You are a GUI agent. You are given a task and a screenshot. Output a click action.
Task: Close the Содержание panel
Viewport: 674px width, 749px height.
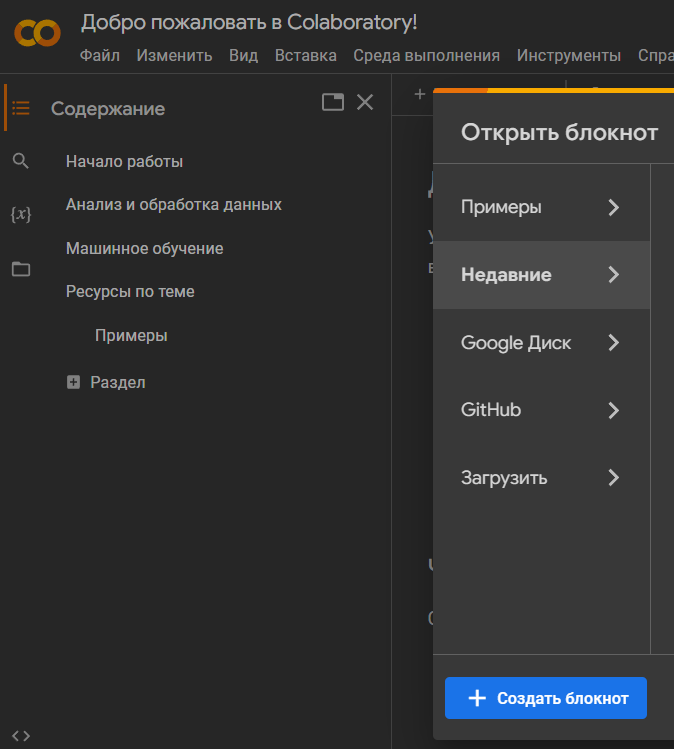(365, 102)
